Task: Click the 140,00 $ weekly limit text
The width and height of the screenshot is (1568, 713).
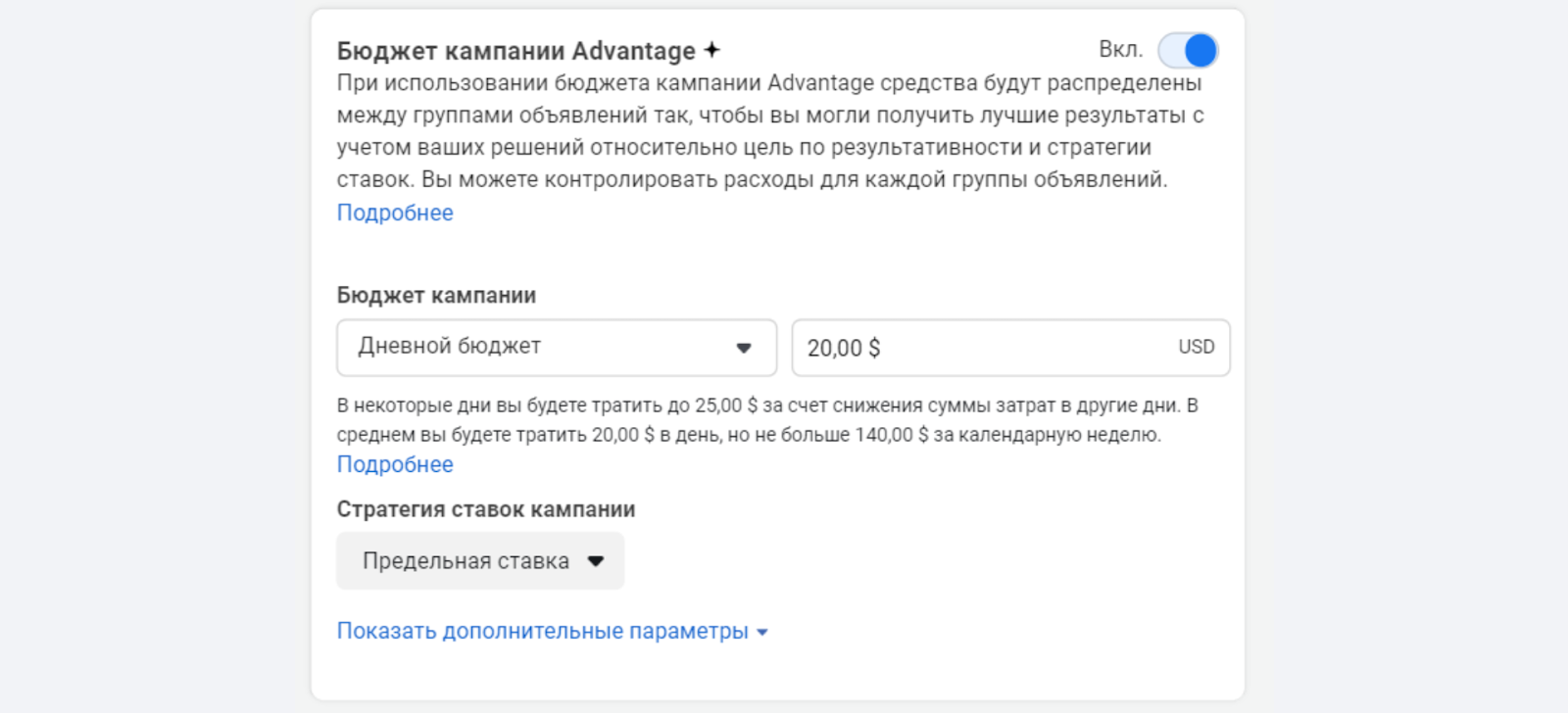Action: click(x=891, y=435)
